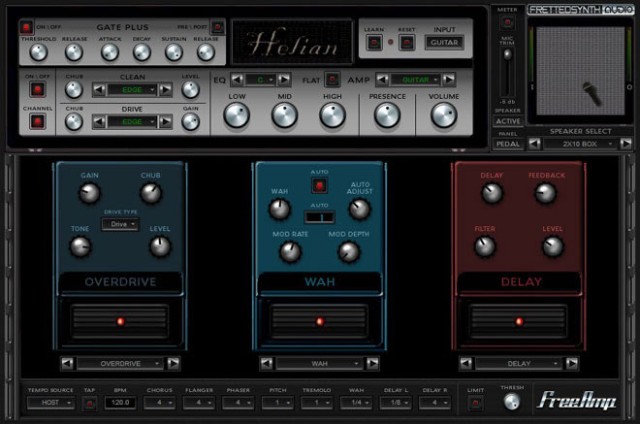Click the next EQ preset arrow
640x424 pixels.
(284, 80)
